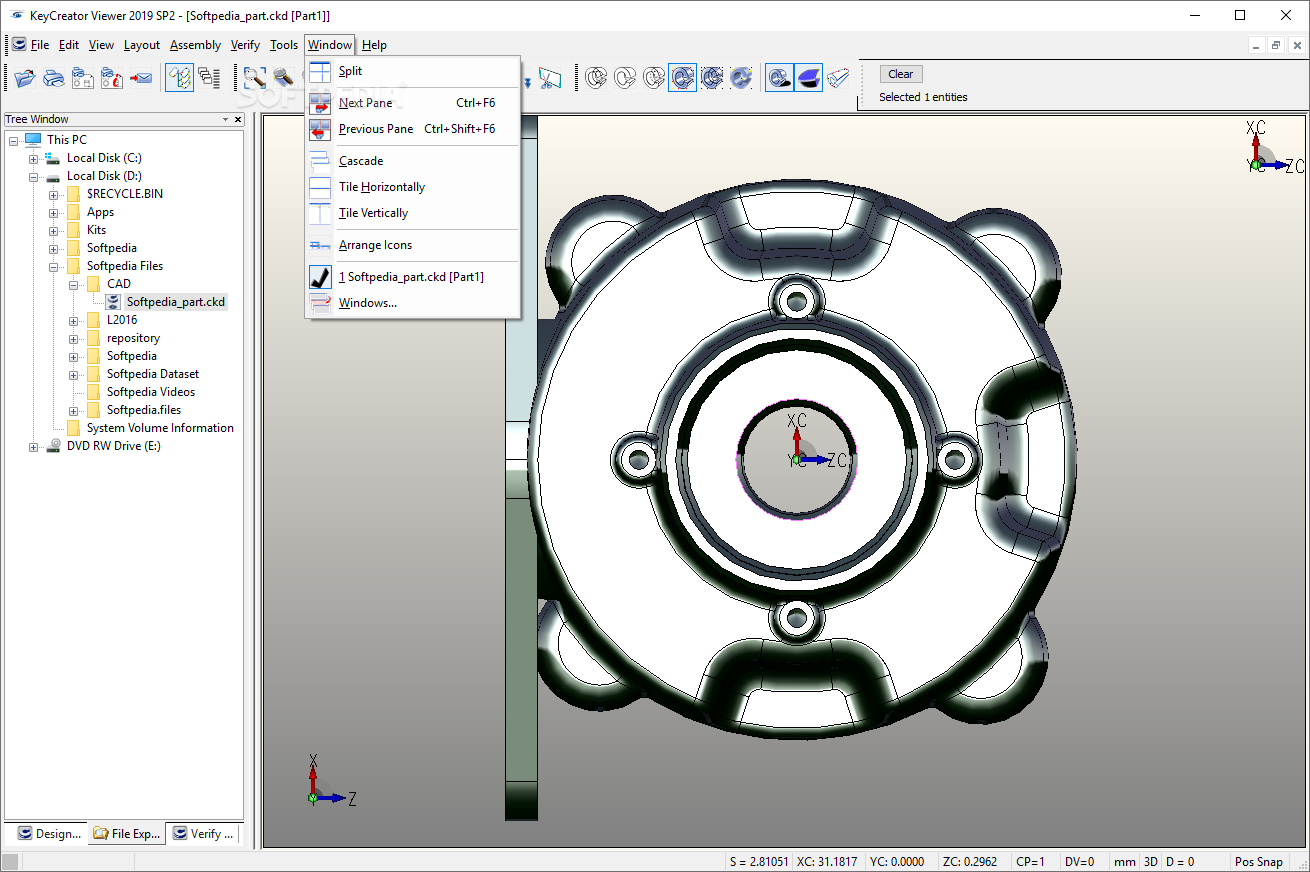Collapse the This PC tree node

[x=13, y=140]
